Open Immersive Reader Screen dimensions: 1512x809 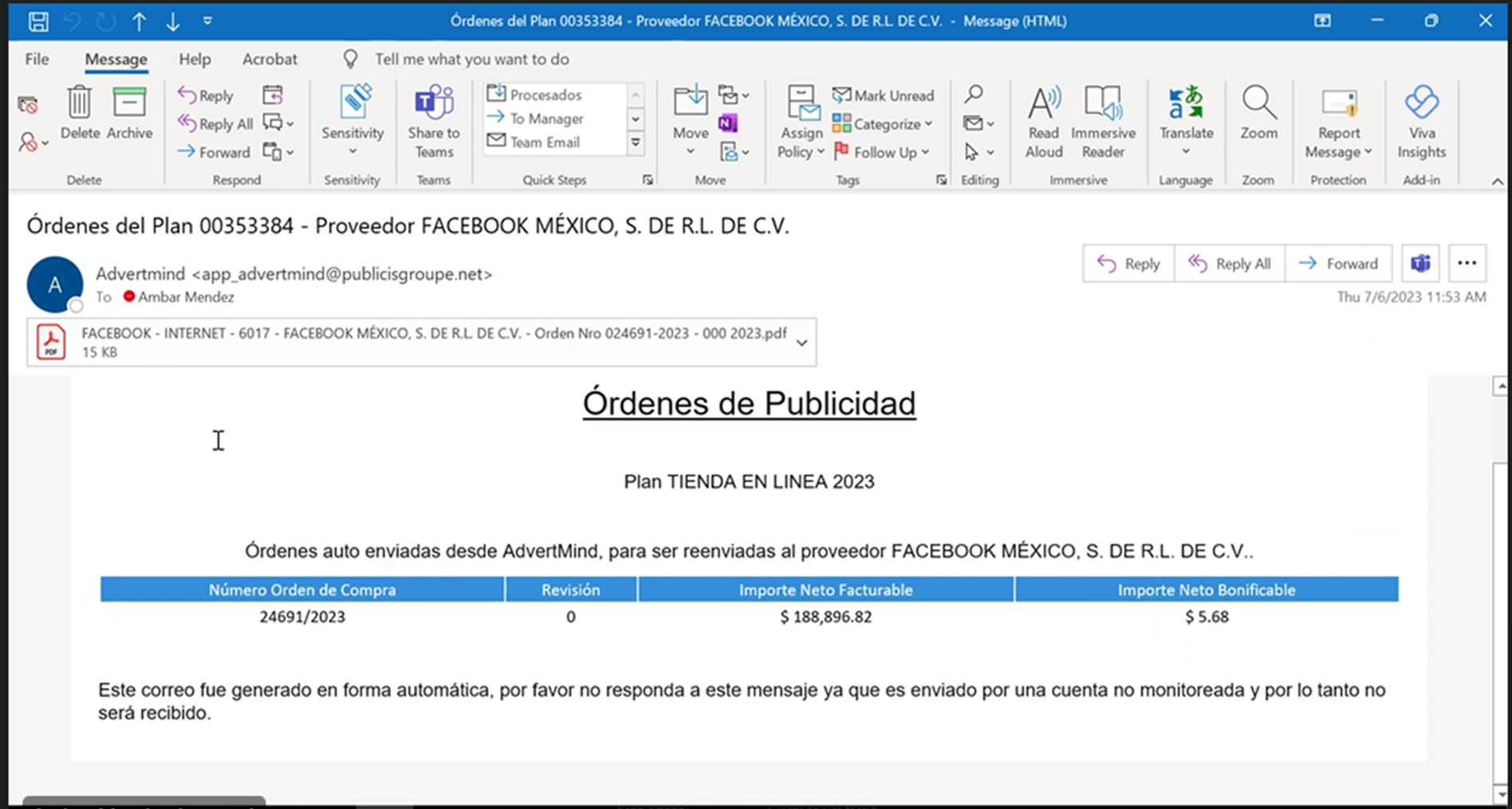point(1103,123)
